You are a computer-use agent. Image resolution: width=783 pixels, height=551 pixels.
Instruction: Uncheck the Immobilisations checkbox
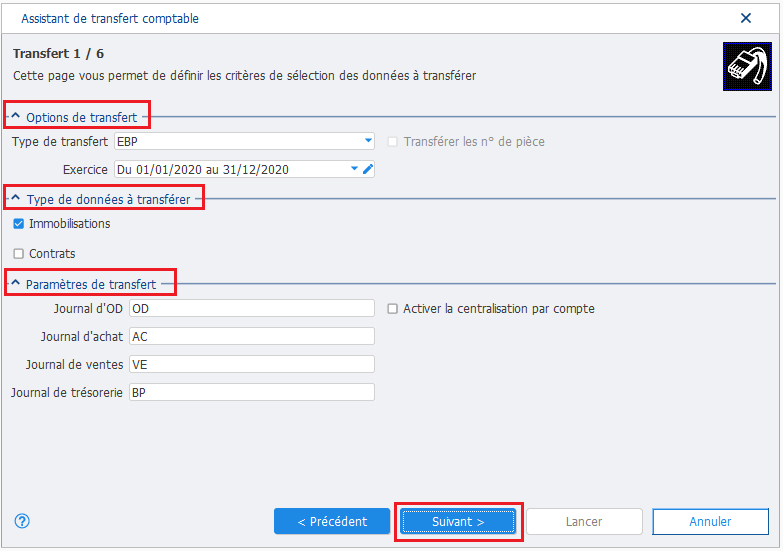coord(18,224)
